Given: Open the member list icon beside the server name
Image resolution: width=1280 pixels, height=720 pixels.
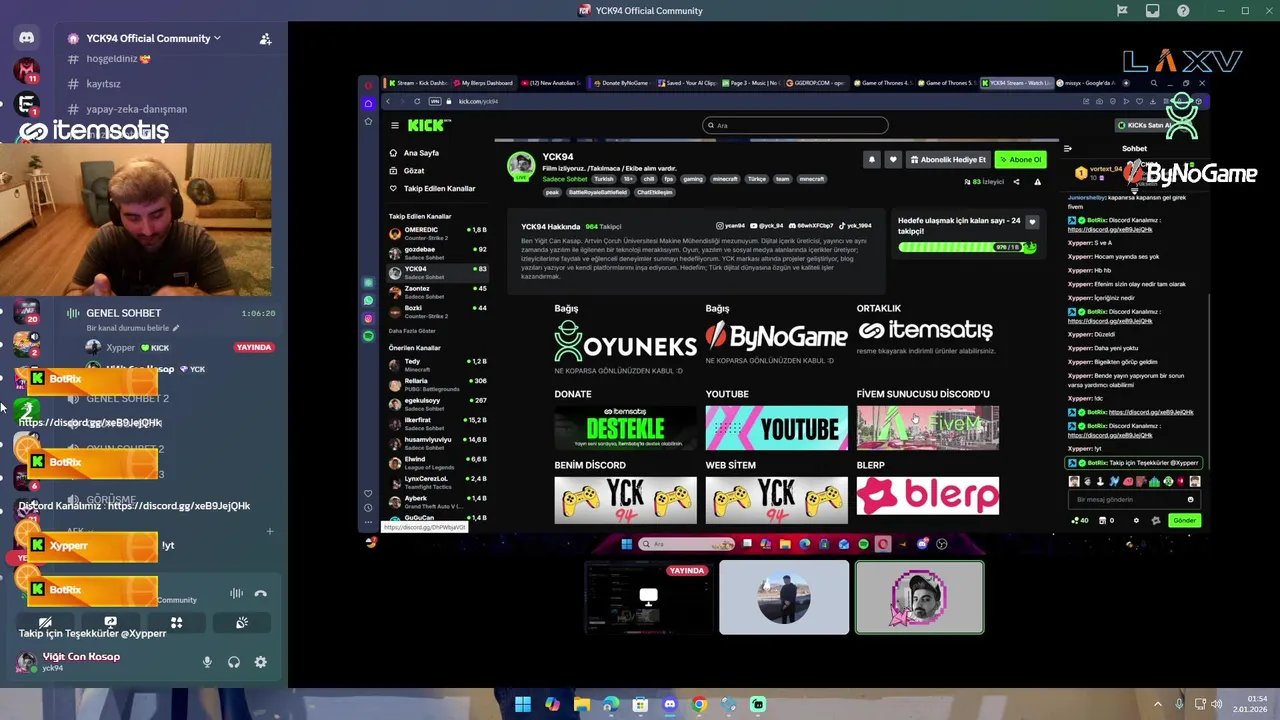Looking at the screenshot, I should [265, 39].
